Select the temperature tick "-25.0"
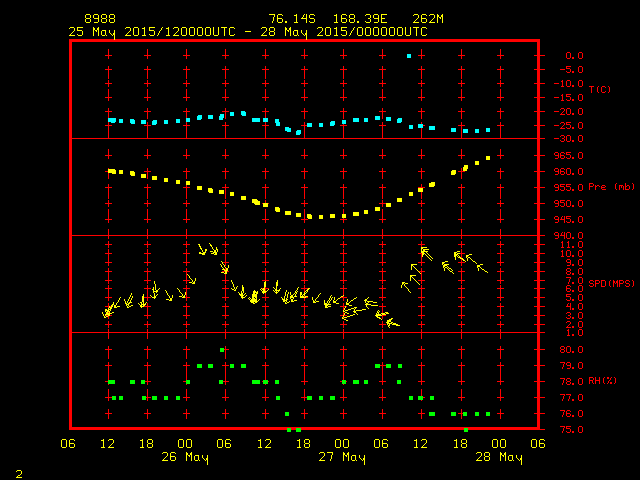Viewport: 640px width, 480px height. pos(569,126)
